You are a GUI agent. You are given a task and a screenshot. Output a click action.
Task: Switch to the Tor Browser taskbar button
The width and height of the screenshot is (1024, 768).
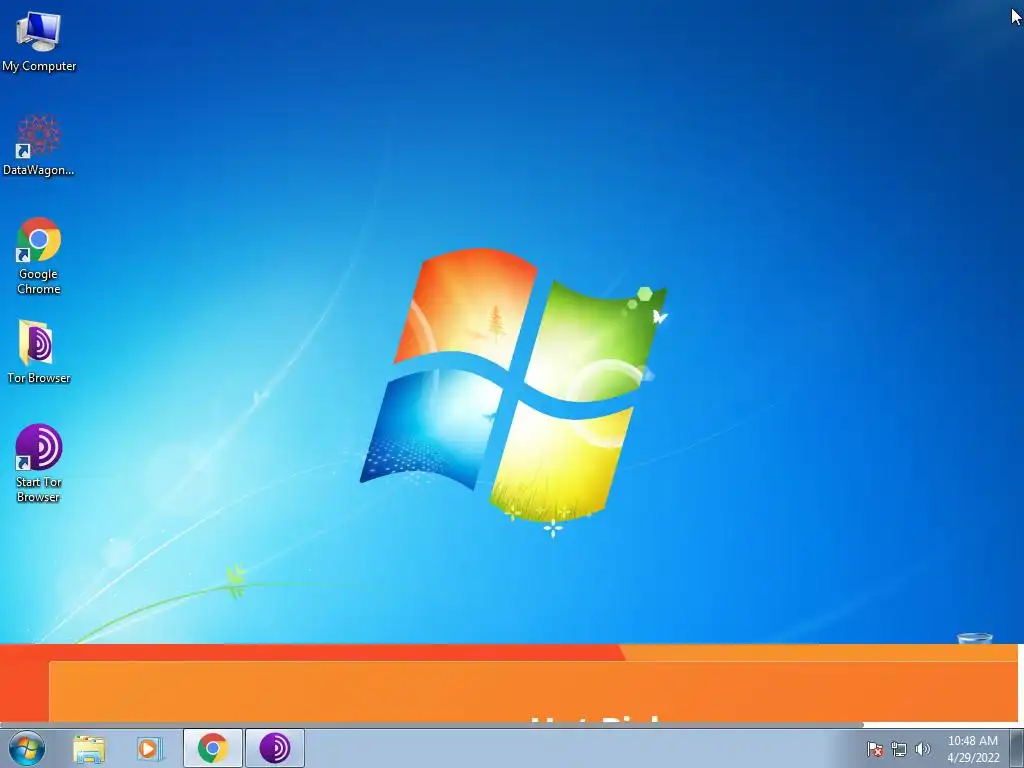[x=275, y=748]
